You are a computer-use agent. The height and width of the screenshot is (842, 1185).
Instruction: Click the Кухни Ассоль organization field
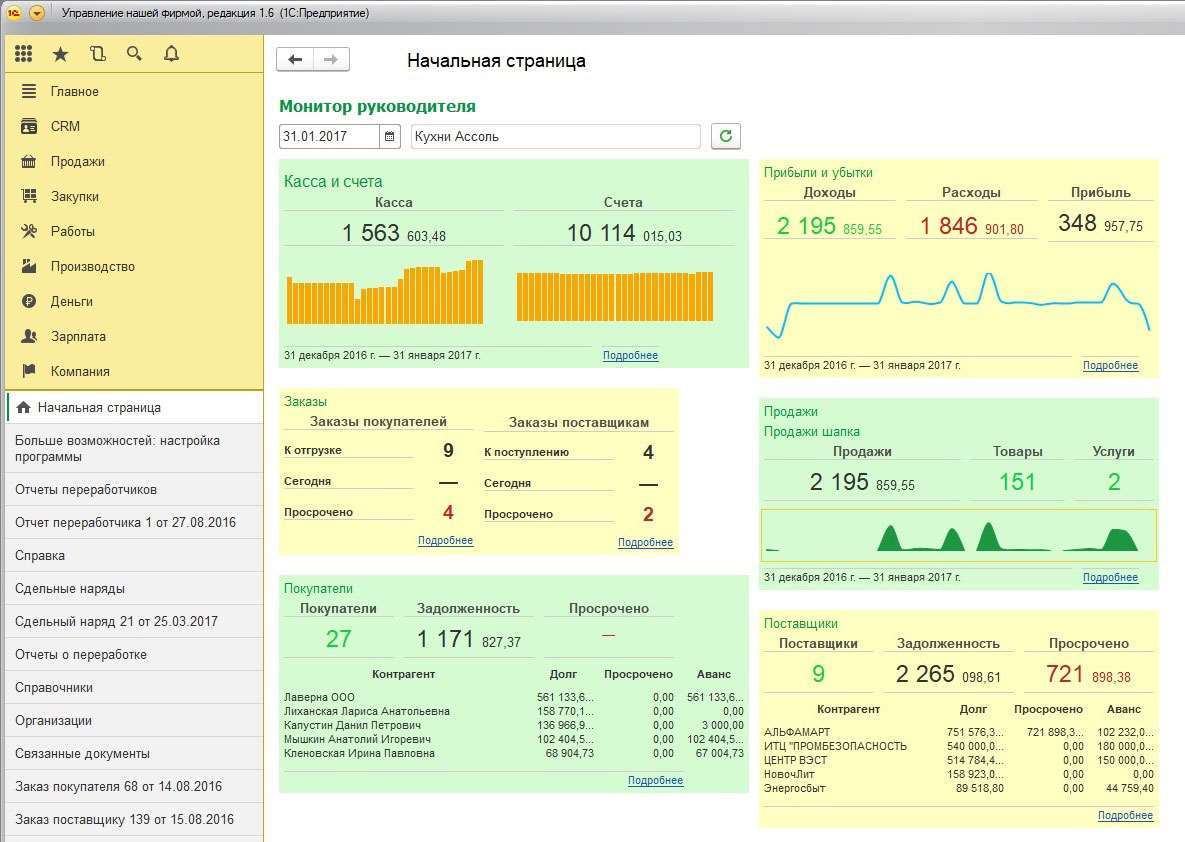coord(555,136)
